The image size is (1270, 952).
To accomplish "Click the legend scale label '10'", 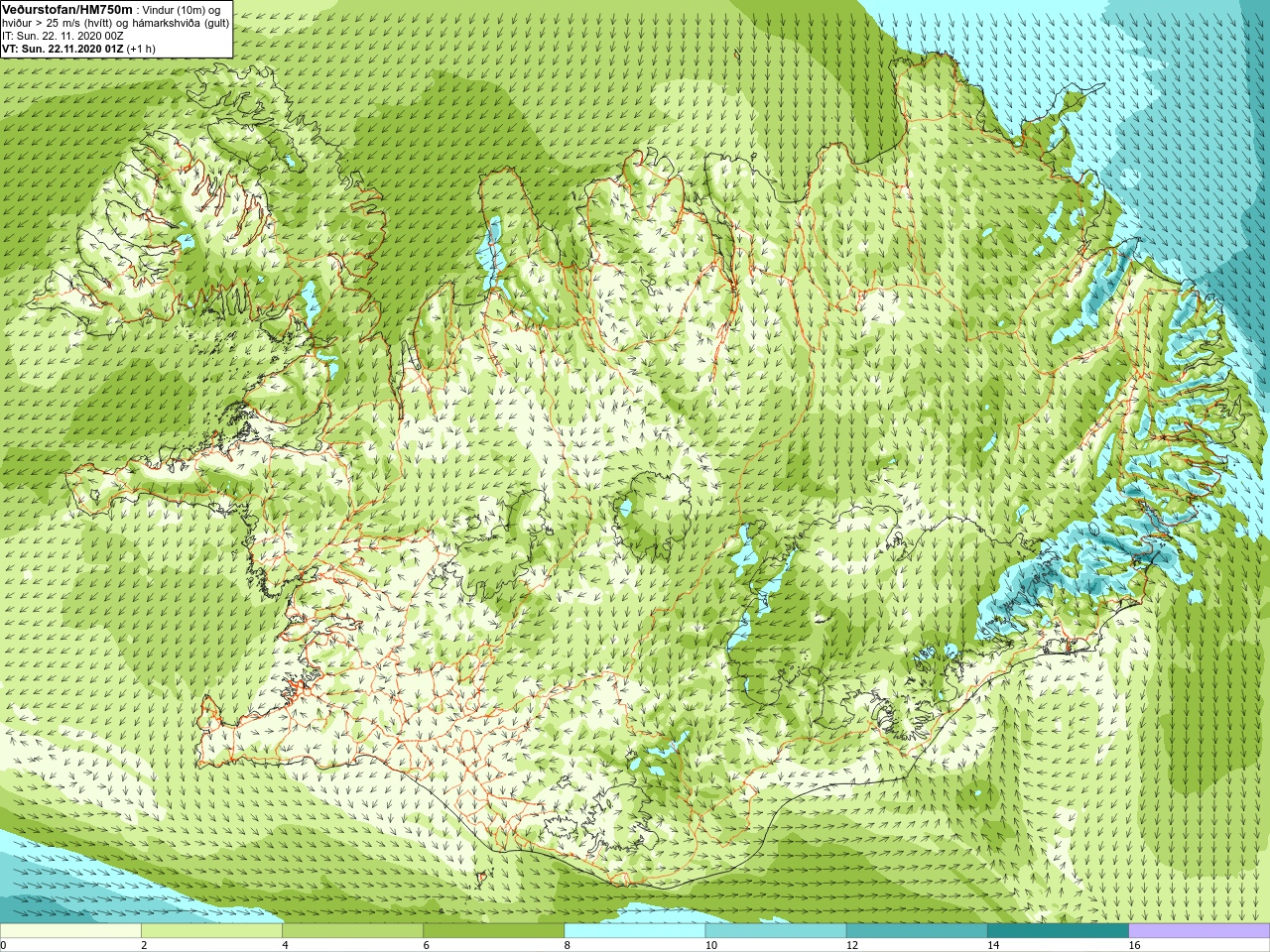I will point(711,945).
